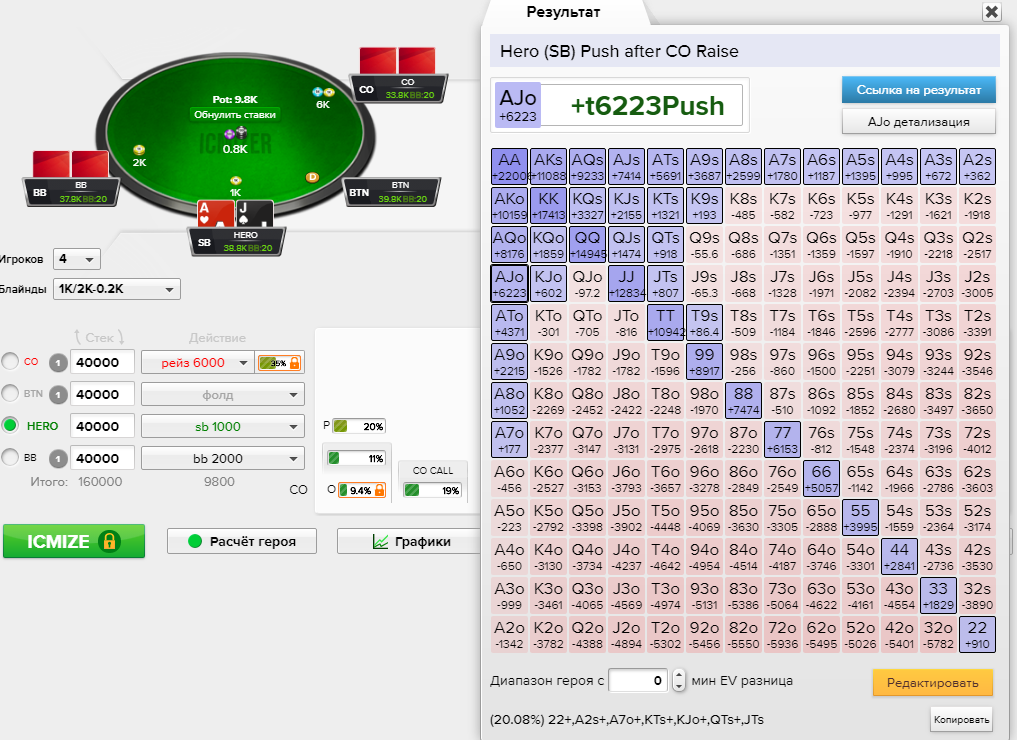Image resolution: width=1017 pixels, height=740 pixels.
Task: Click the lock on CO 35% range
Action: tap(294, 363)
